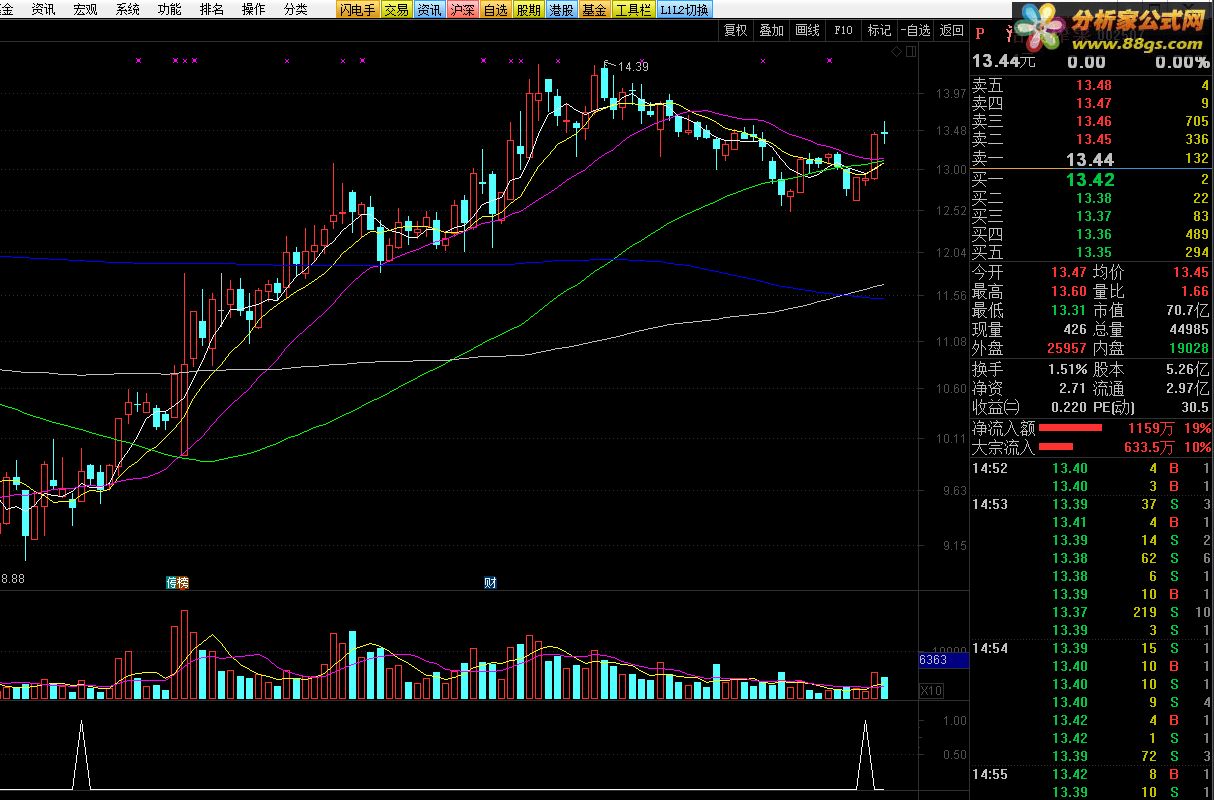Open the F10 company info button
1214x800 pixels.
[844, 31]
